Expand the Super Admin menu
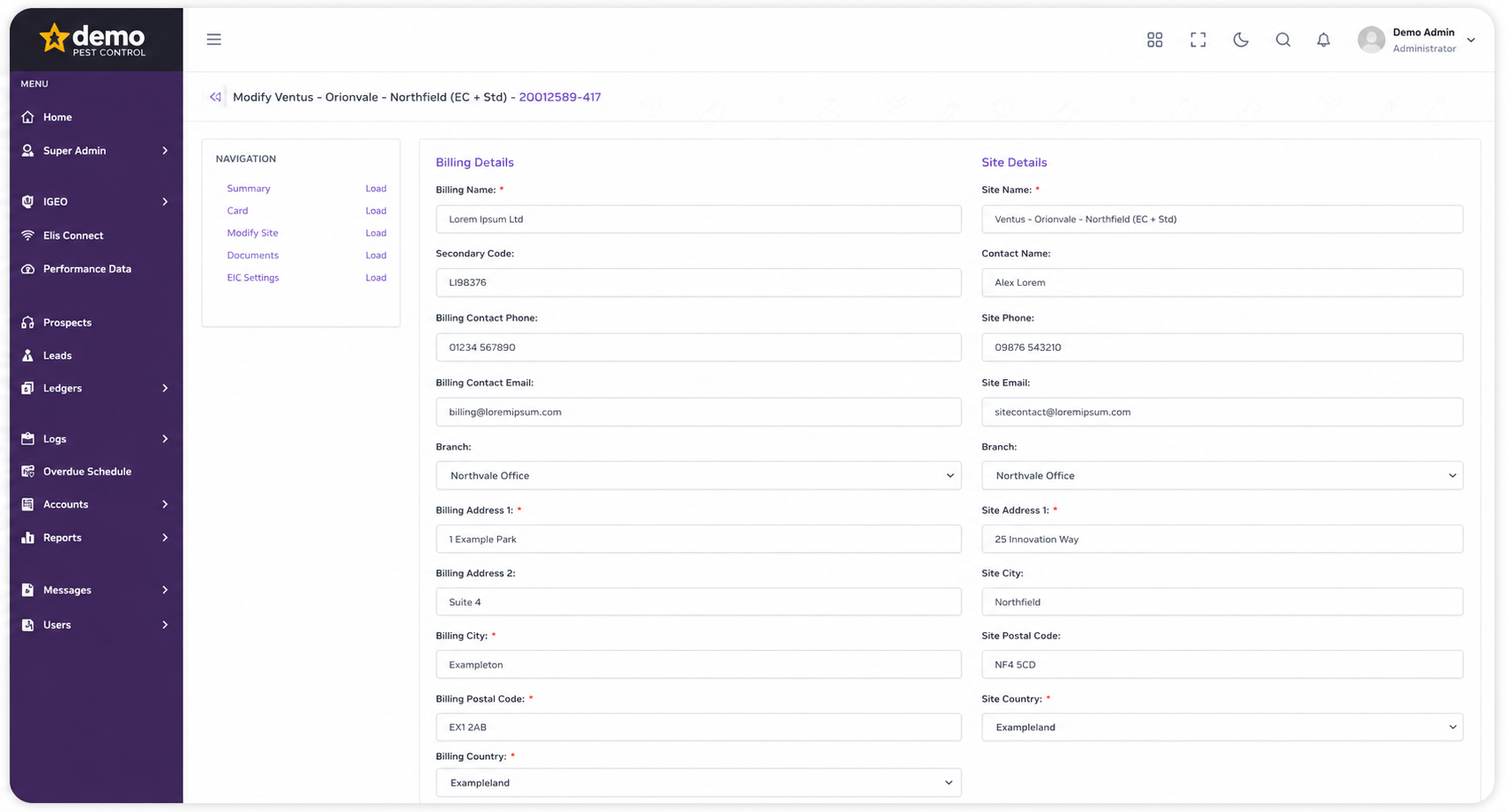The height and width of the screenshot is (812, 1506). (x=95, y=151)
